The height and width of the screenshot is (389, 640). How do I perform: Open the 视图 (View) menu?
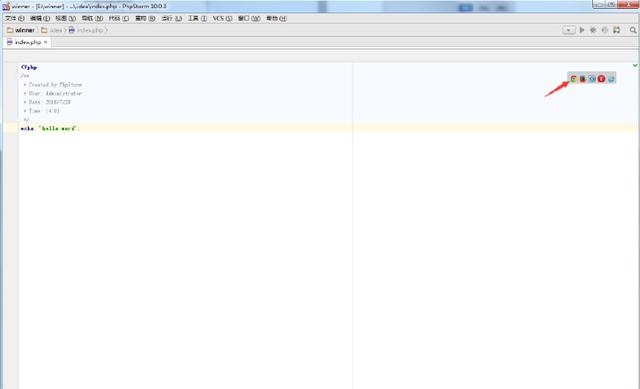[x=66, y=18]
